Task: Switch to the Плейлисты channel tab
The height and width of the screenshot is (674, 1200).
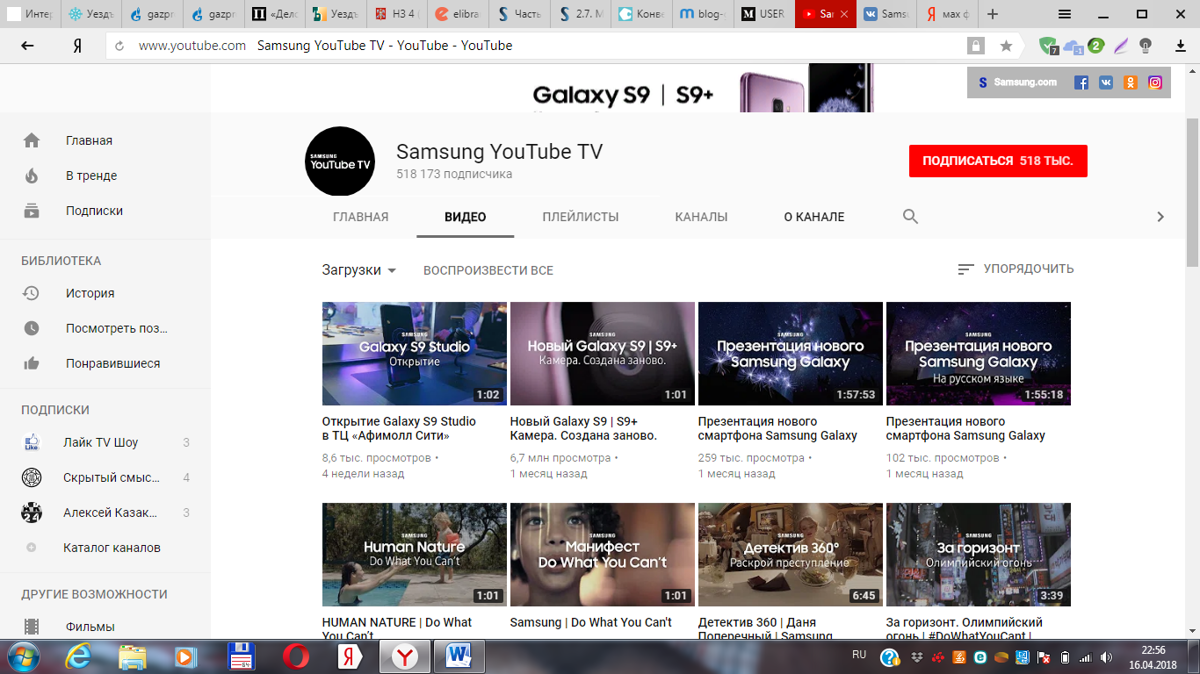Action: [x=581, y=217]
